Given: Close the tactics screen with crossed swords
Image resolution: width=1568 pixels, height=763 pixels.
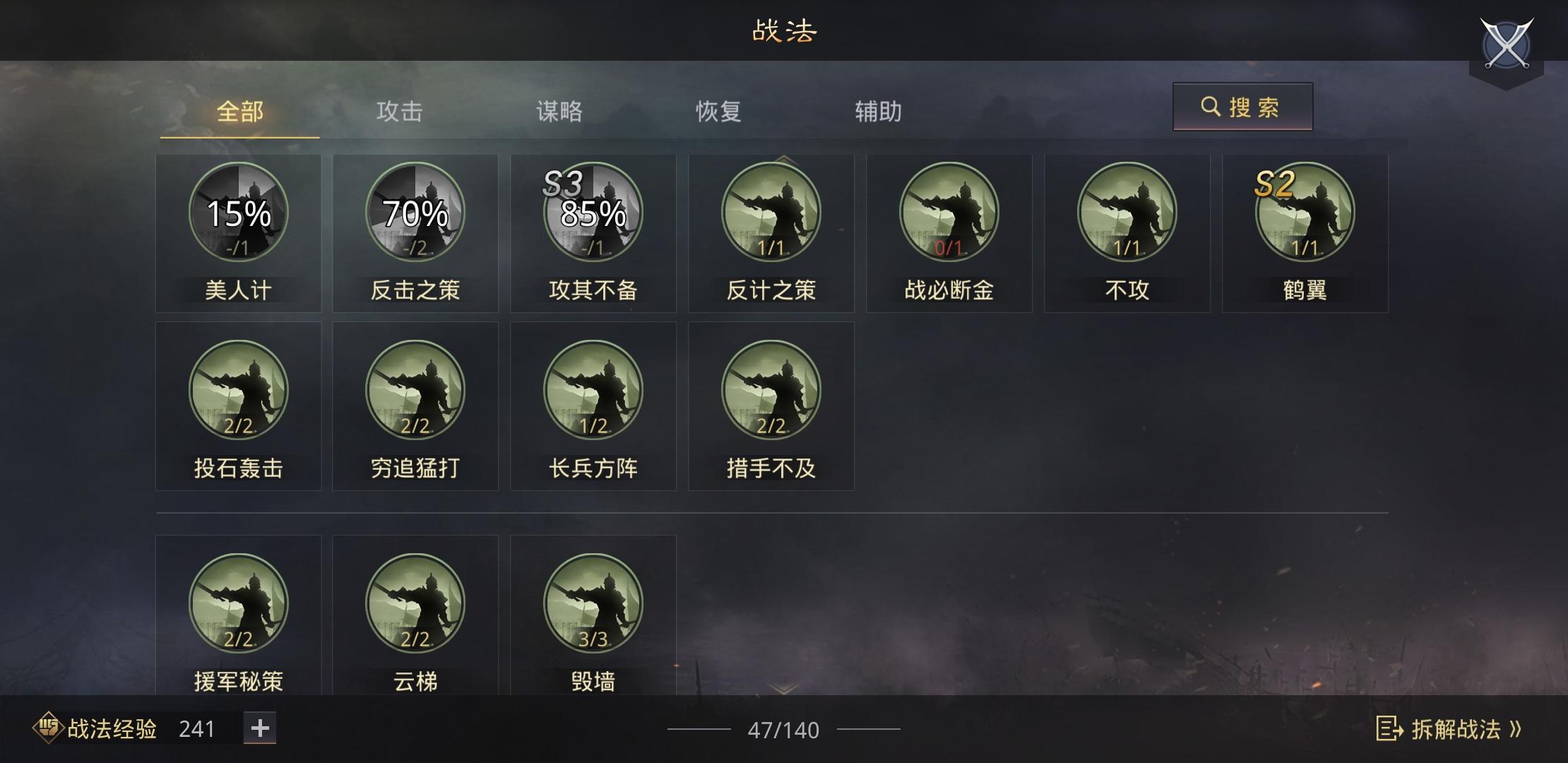Looking at the screenshot, I should pyautogui.click(x=1507, y=45).
